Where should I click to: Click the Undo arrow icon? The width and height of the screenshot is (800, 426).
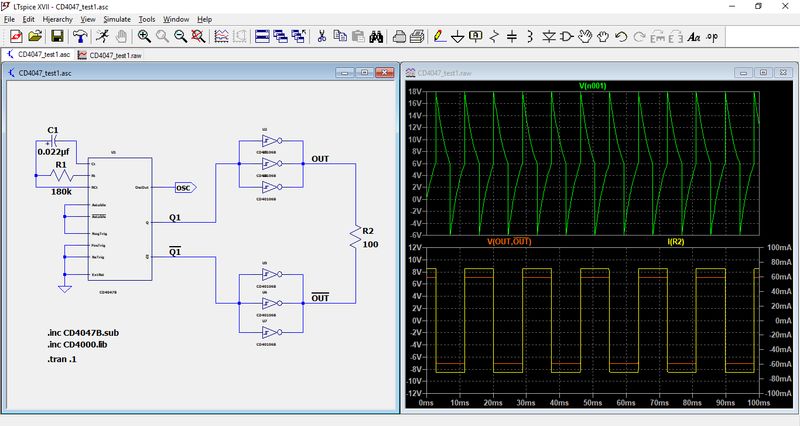pyautogui.click(x=621, y=36)
